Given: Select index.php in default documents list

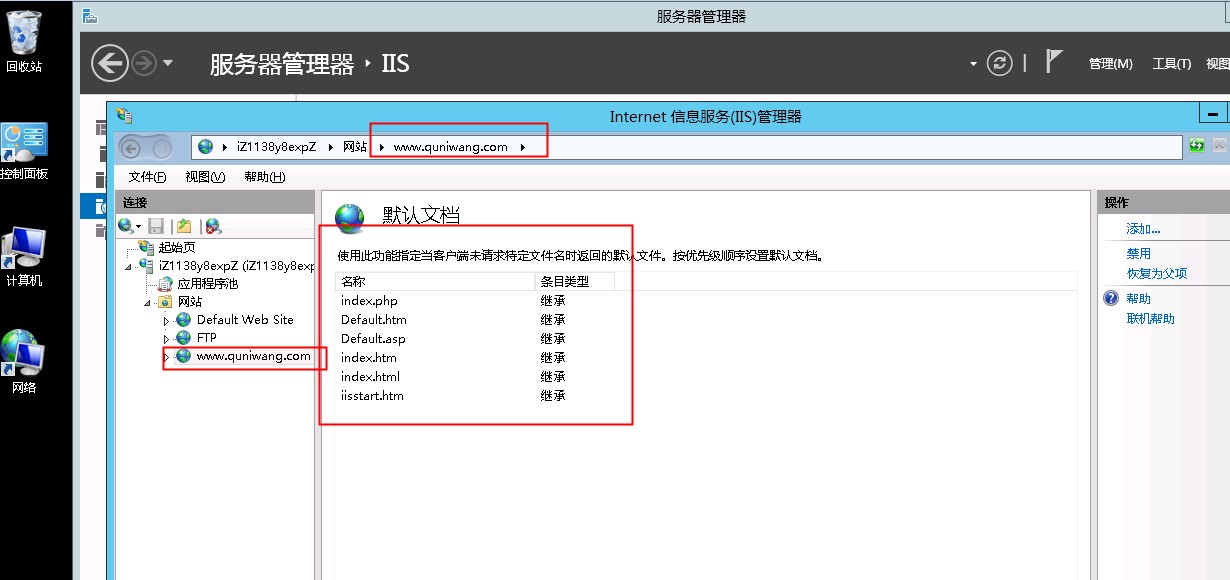Looking at the screenshot, I should [x=369, y=301].
